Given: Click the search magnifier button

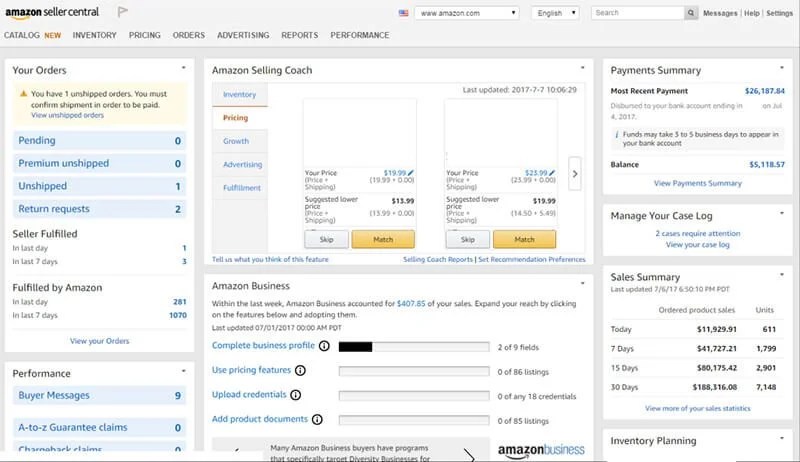Looking at the screenshot, I should (x=690, y=13).
